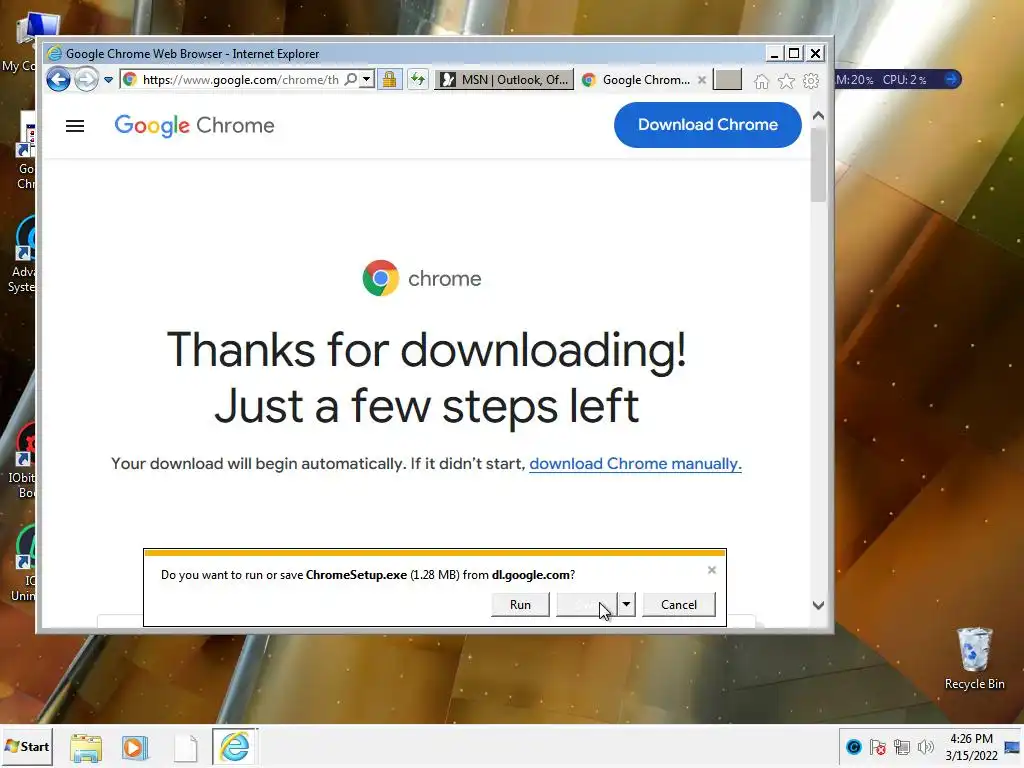Image resolution: width=1024 pixels, height=768 pixels.
Task: Open the Action Center flag tray icon
Action: coord(878,747)
